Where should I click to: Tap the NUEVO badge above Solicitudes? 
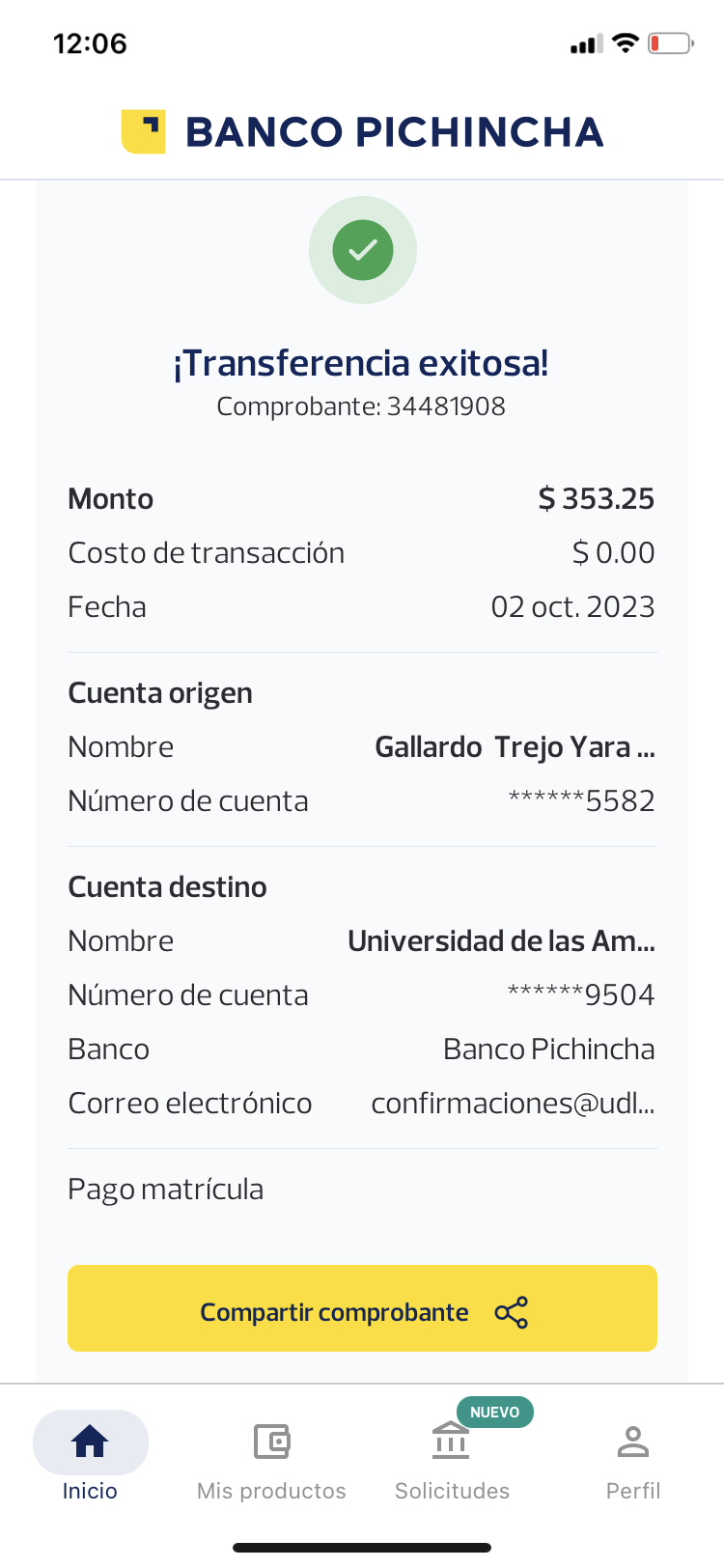click(x=494, y=1412)
